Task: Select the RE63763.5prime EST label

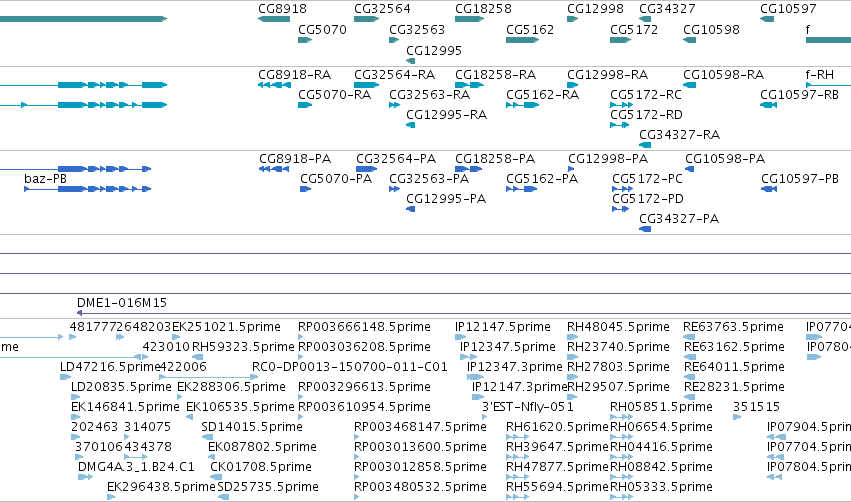Action: click(x=733, y=327)
